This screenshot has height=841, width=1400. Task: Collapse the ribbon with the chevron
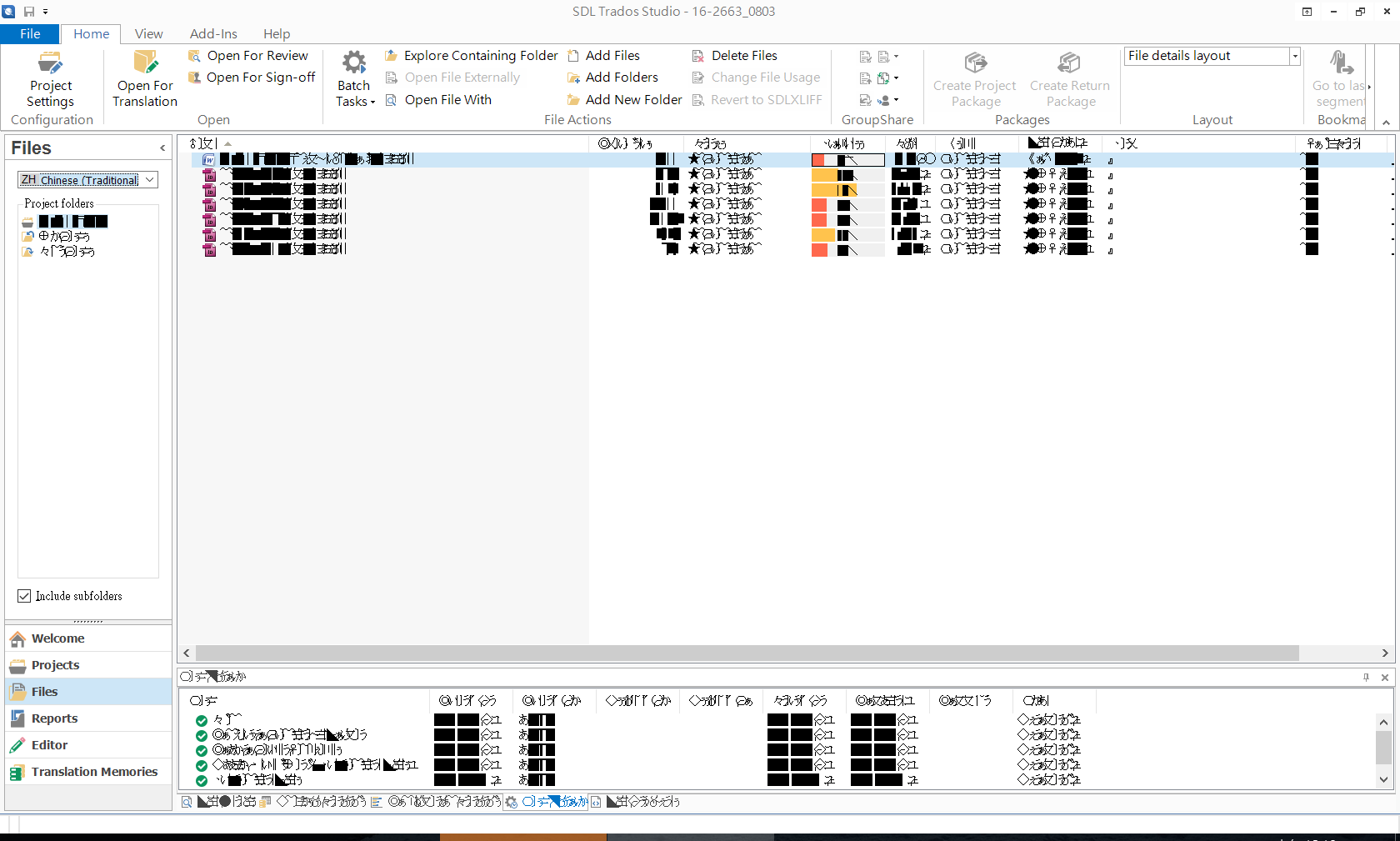(1387, 122)
